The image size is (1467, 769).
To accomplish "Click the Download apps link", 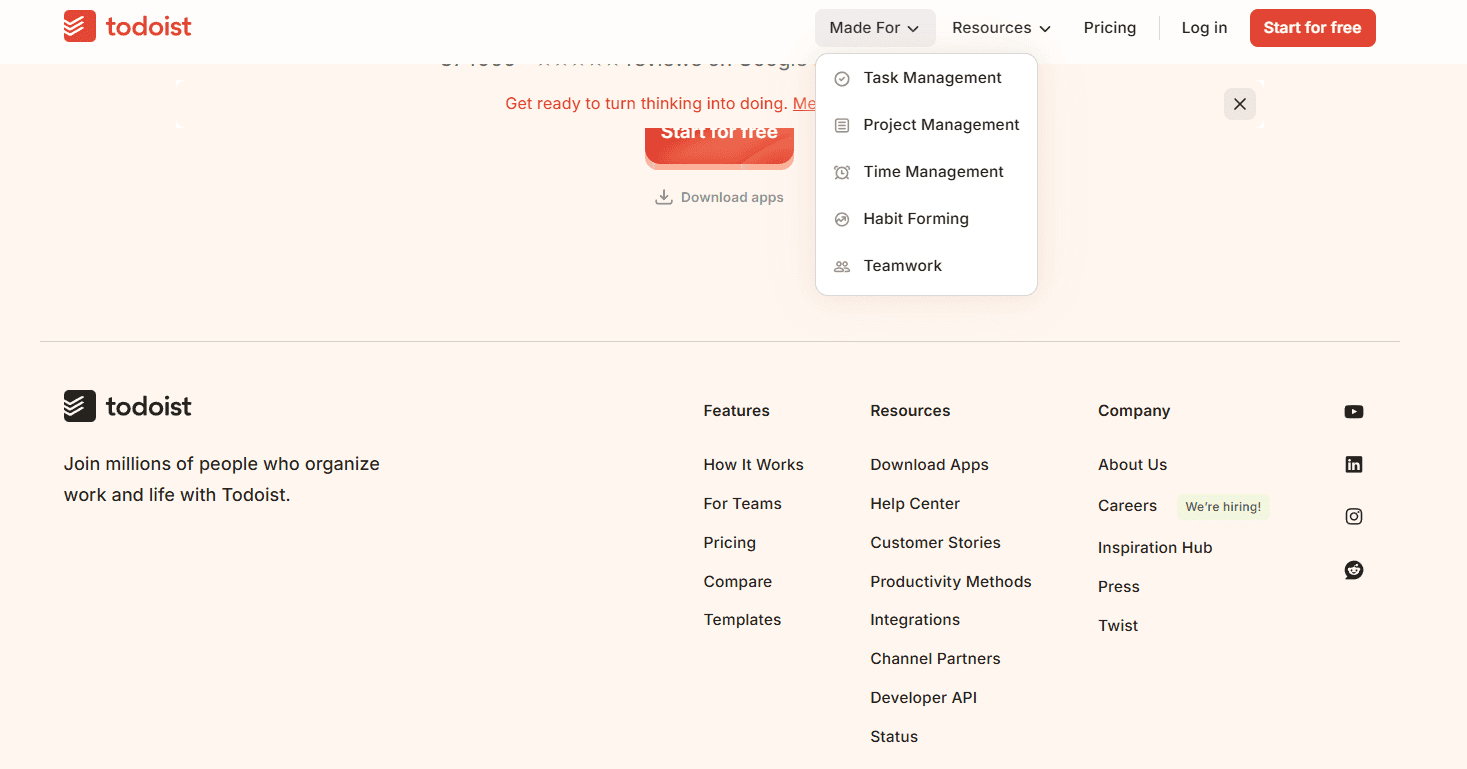I will point(719,197).
